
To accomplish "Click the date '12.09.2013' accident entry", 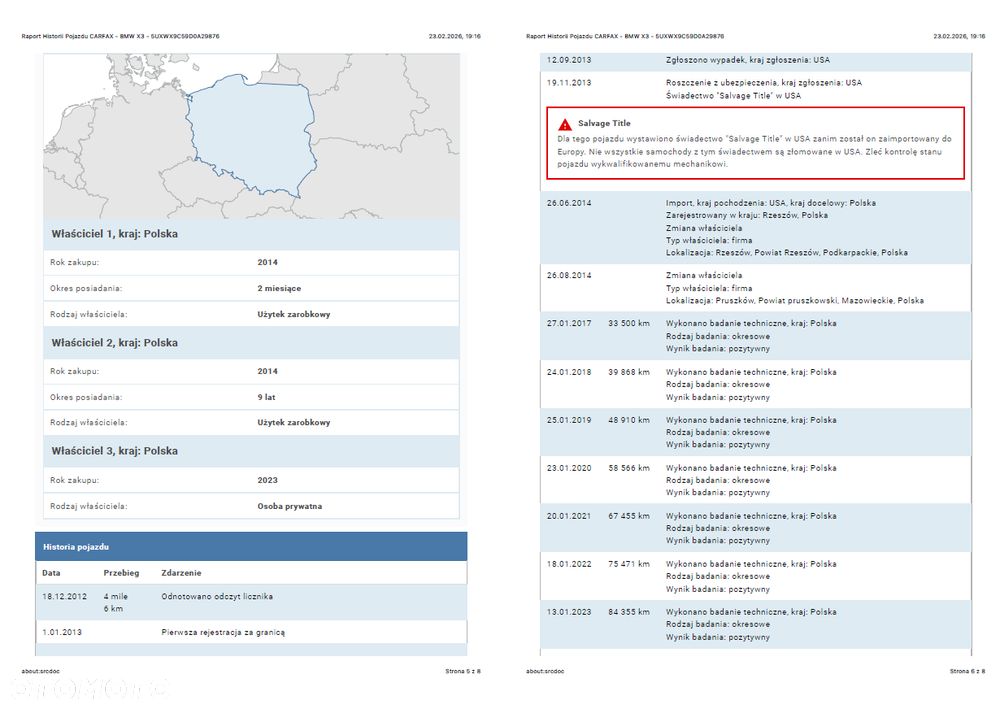I will point(569,60).
